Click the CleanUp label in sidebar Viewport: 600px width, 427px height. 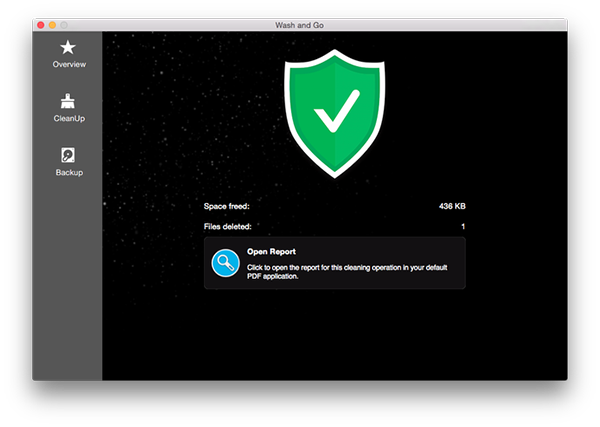tap(69, 119)
